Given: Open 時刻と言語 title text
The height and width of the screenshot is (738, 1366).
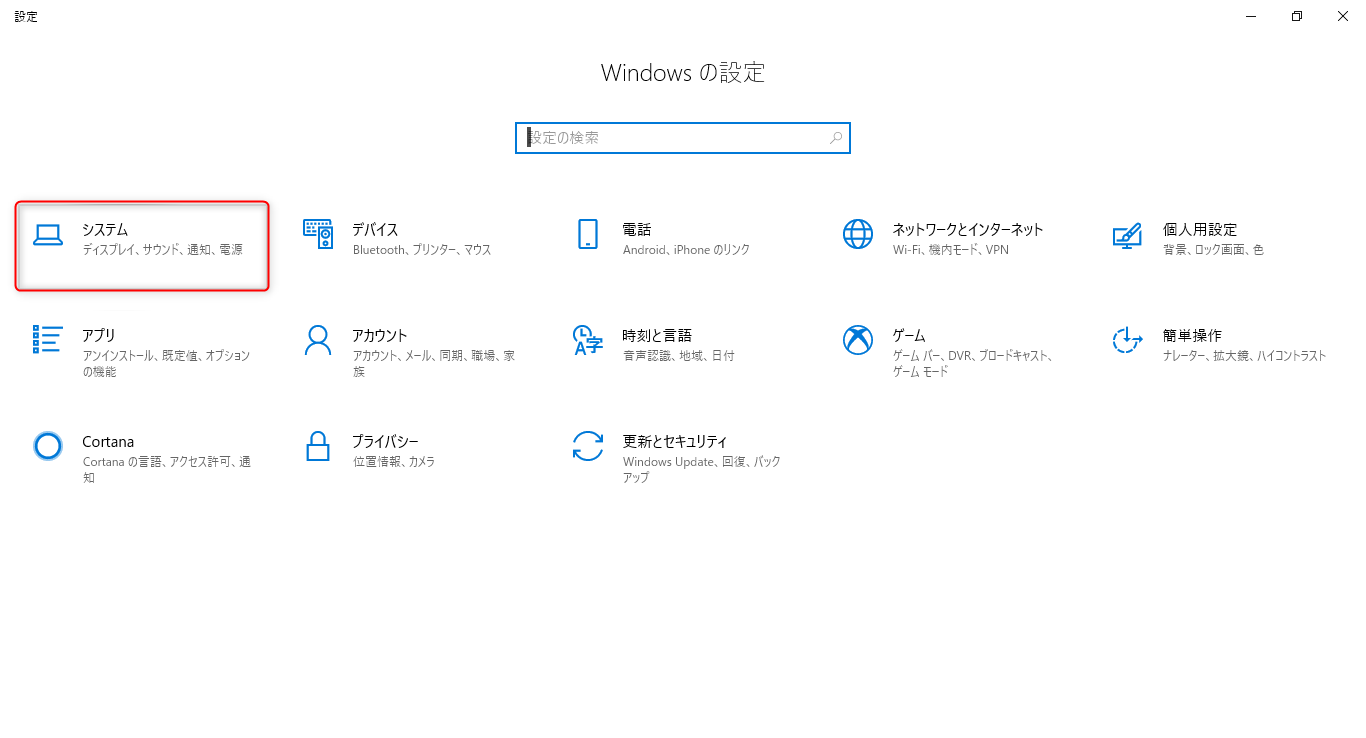Looking at the screenshot, I should 657,336.
